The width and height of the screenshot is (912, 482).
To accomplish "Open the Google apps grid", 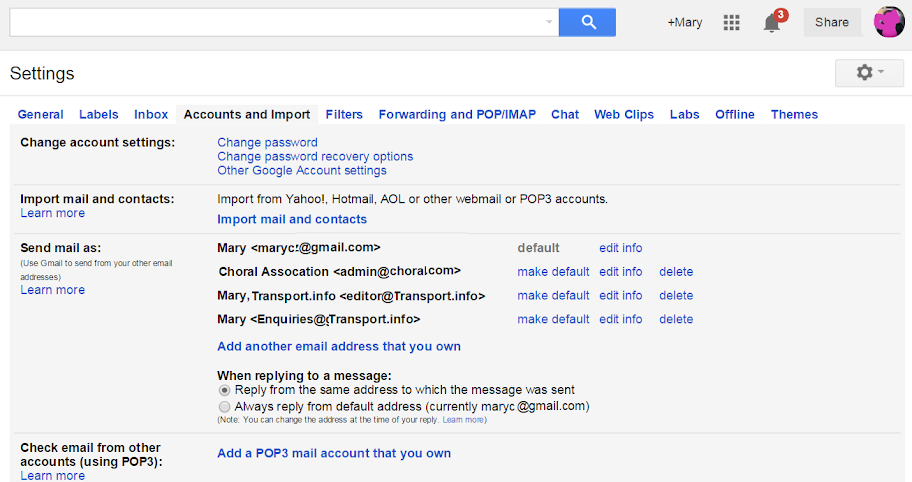I will point(731,23).
